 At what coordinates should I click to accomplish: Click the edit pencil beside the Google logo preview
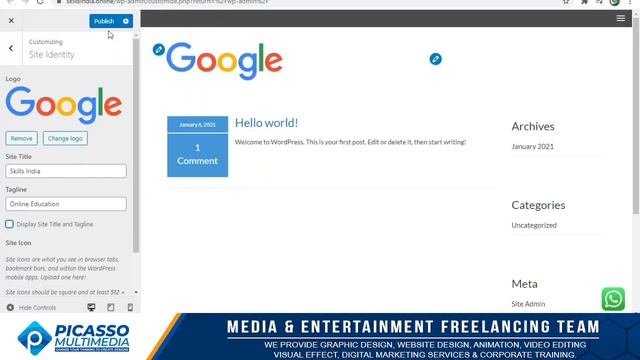158,50
